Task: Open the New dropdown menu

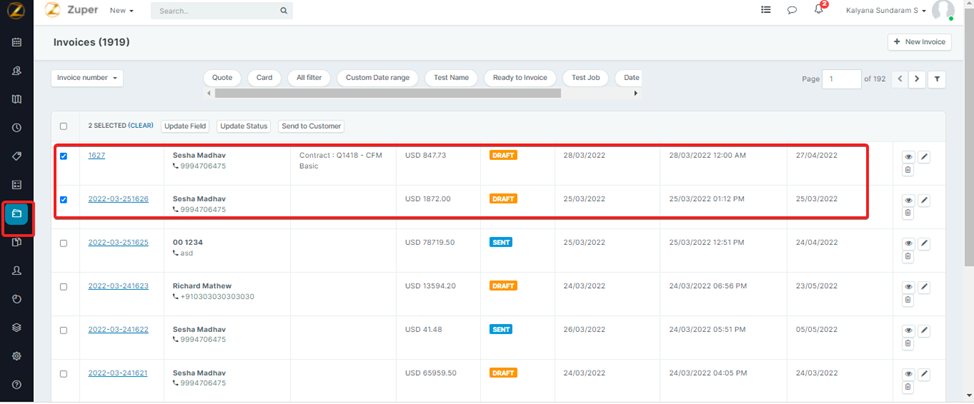Action: coord(121,11)
